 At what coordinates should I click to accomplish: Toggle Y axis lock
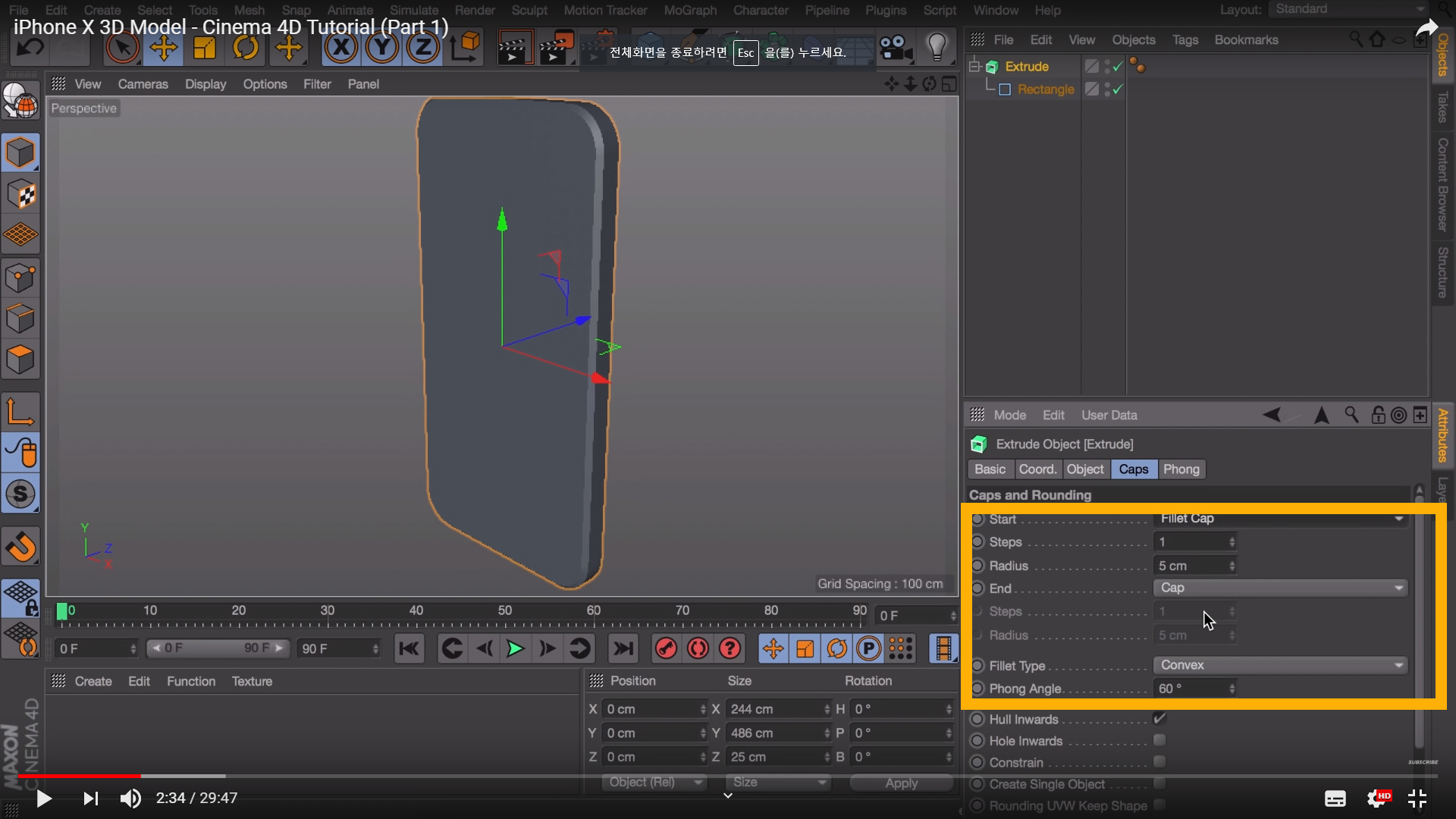point(382,49)
